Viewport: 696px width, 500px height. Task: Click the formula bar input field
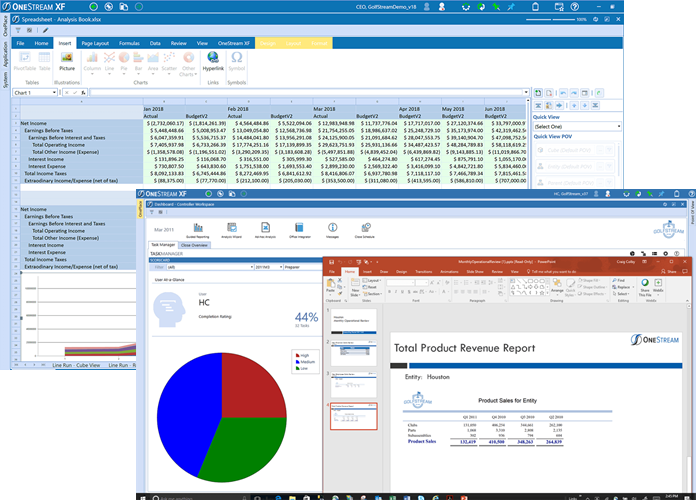[x=305, y=92]
